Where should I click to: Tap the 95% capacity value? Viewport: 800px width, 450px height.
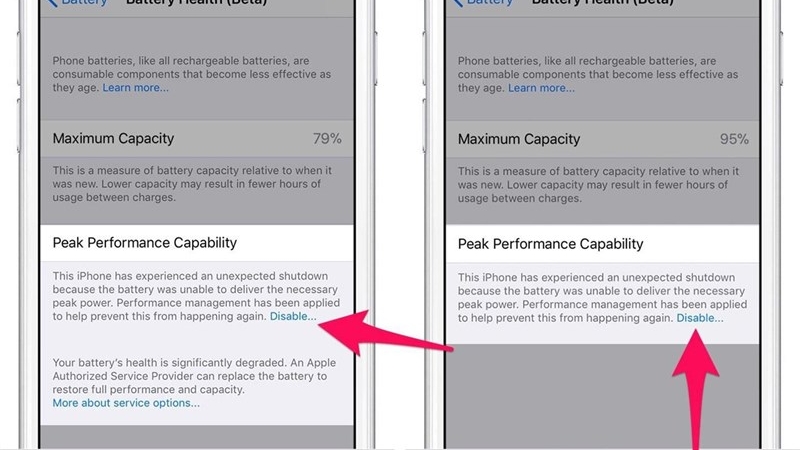tap(734, 139)
